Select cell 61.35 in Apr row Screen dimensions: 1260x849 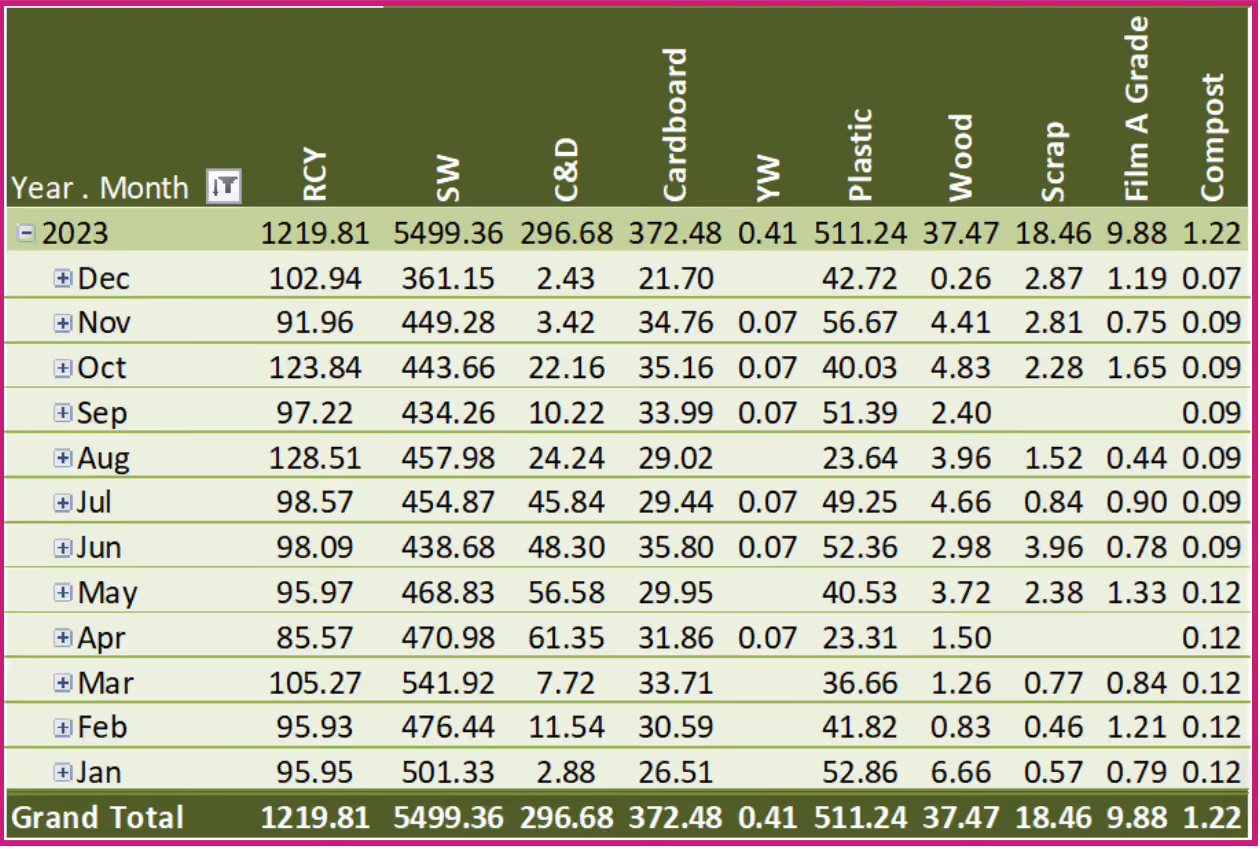click(567, 637)
